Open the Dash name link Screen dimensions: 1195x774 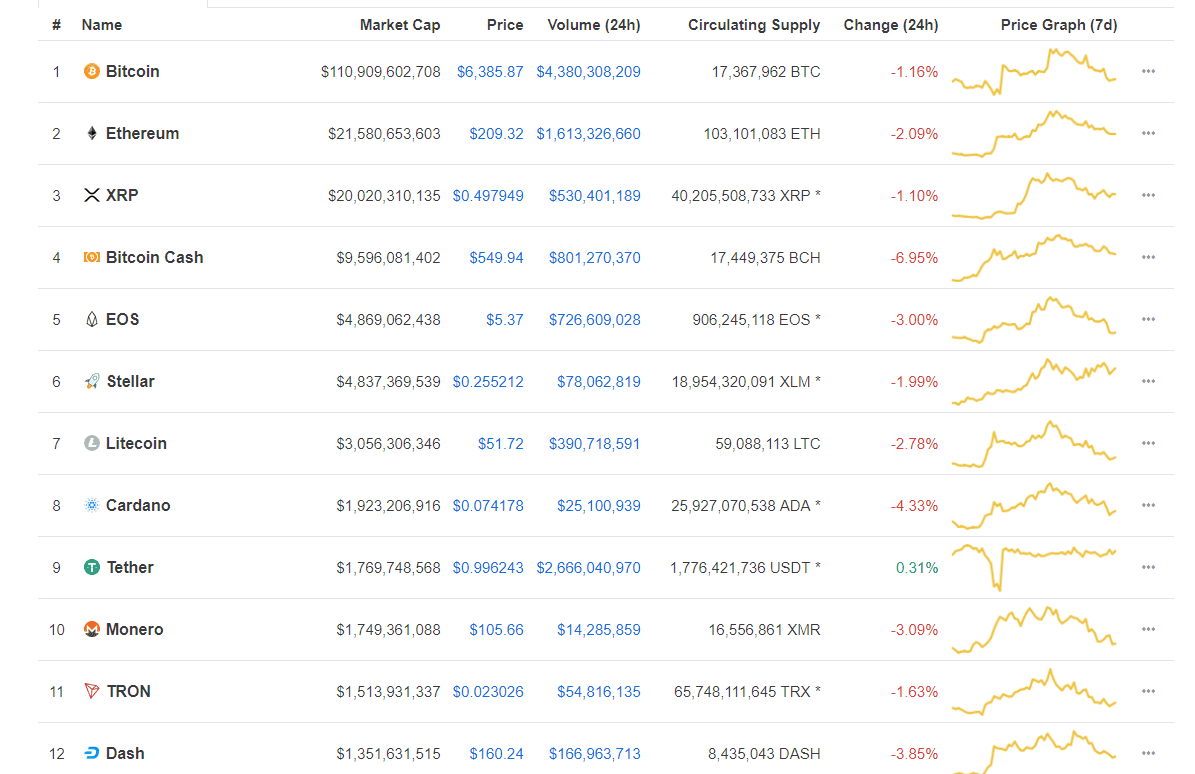pyautogui.click(x=125, y=753)
